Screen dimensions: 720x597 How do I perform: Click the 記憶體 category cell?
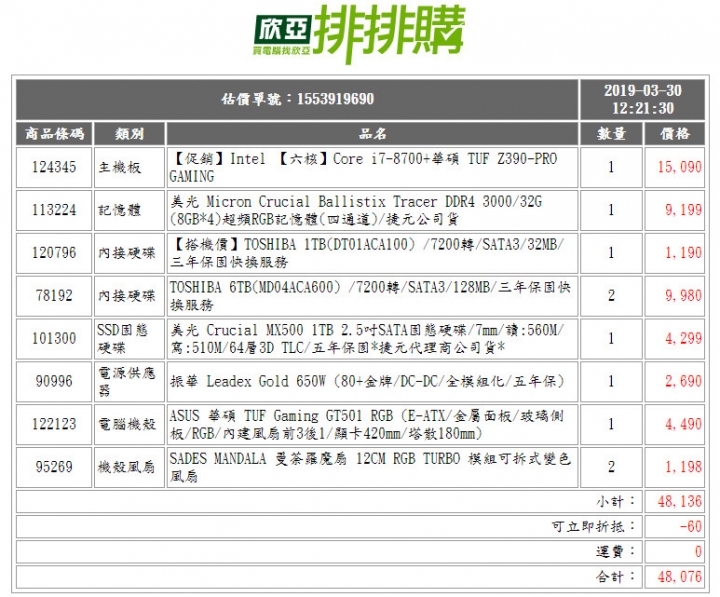tap(129, 210)
